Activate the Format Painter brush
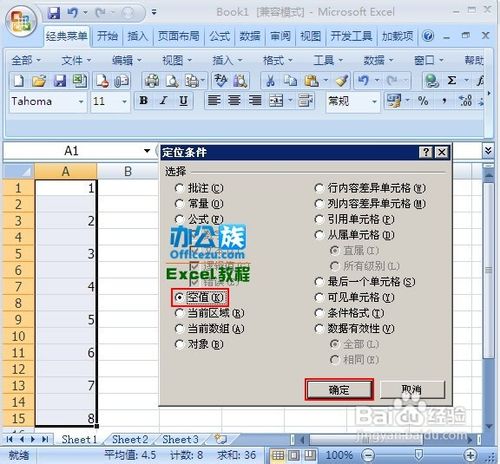Image resolution: width=500 pixels, height=464 pixels. (x=342, y=81)
